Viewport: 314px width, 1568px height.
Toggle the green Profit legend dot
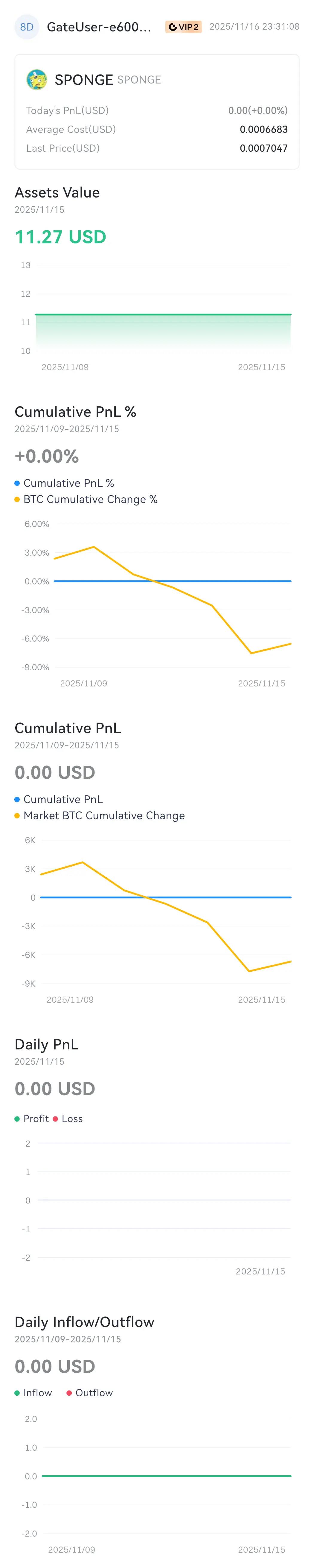point(17,1119)
